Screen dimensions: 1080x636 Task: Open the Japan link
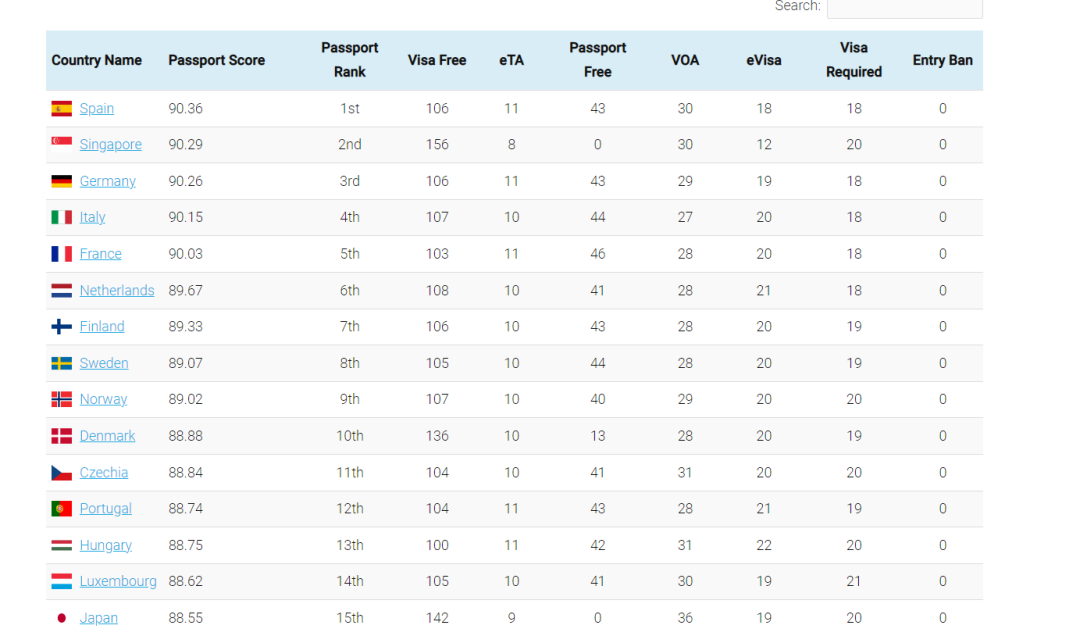coord(98,618)
